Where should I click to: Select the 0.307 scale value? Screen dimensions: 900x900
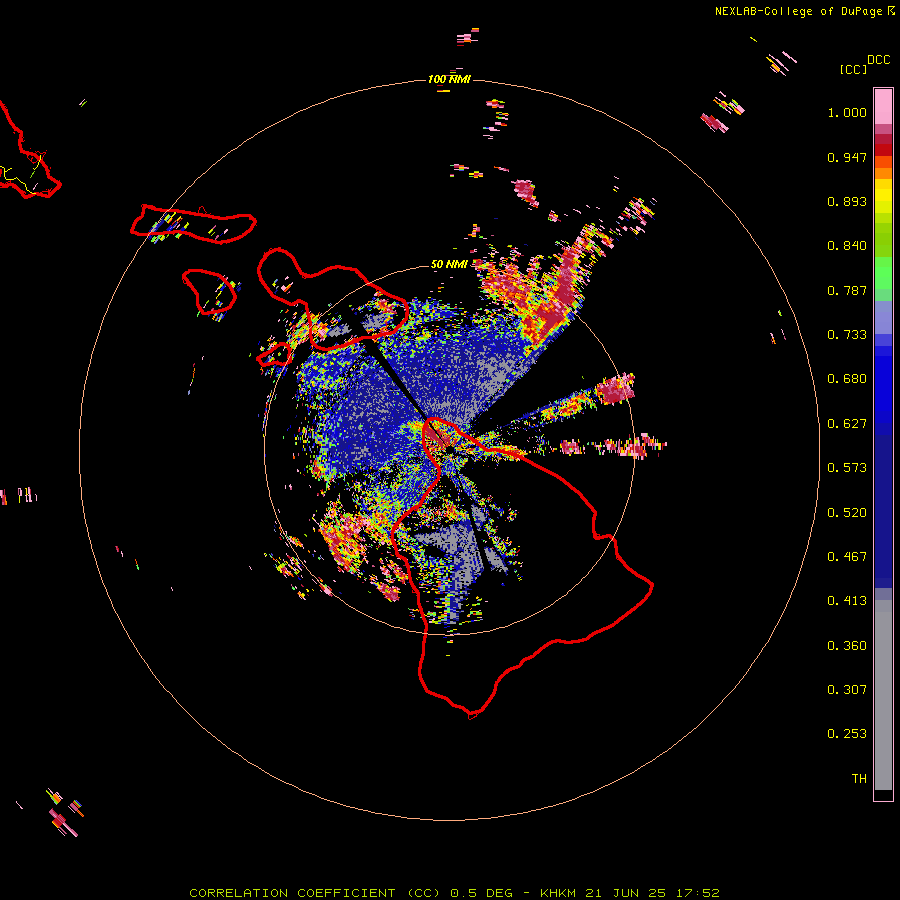coord(847,690)
